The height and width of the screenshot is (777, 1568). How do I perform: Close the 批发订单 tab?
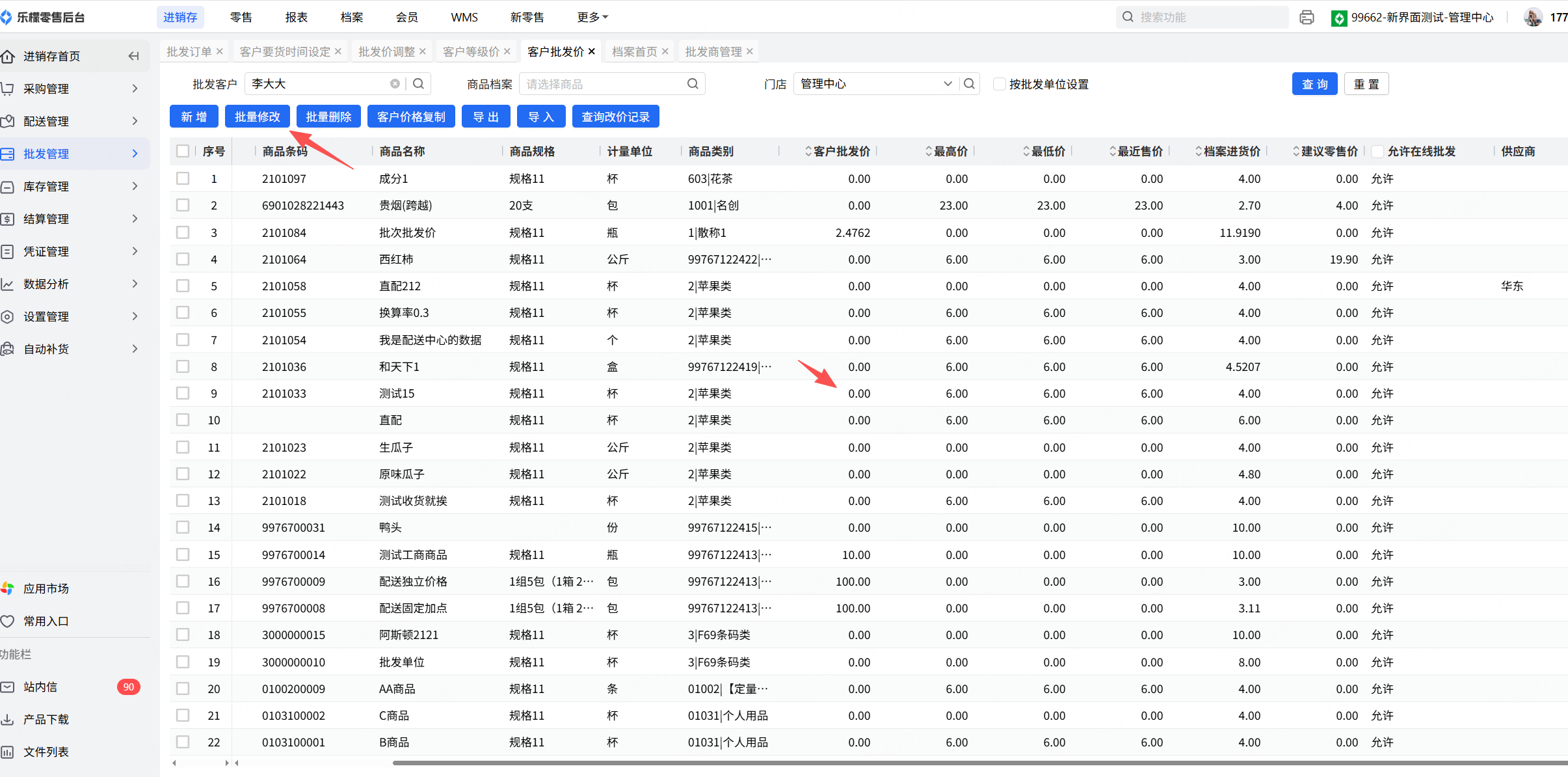click(220, 51)
